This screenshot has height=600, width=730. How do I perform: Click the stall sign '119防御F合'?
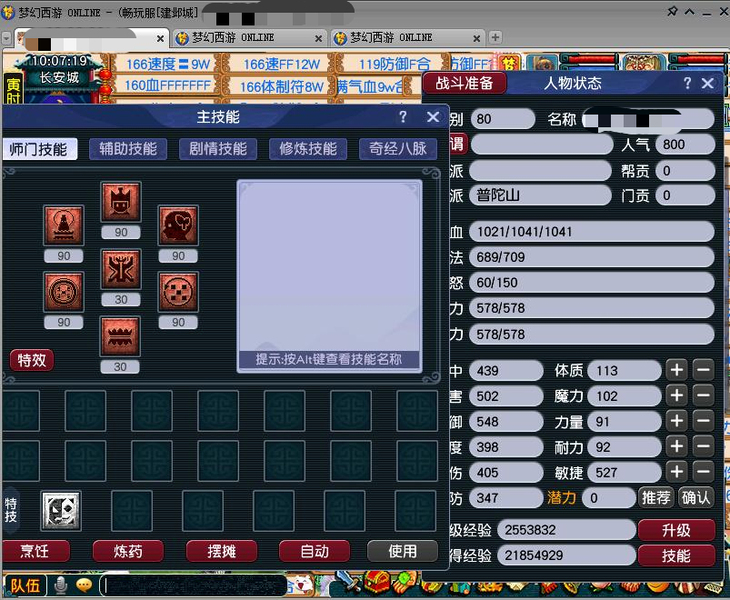click(x=395, y=64)
